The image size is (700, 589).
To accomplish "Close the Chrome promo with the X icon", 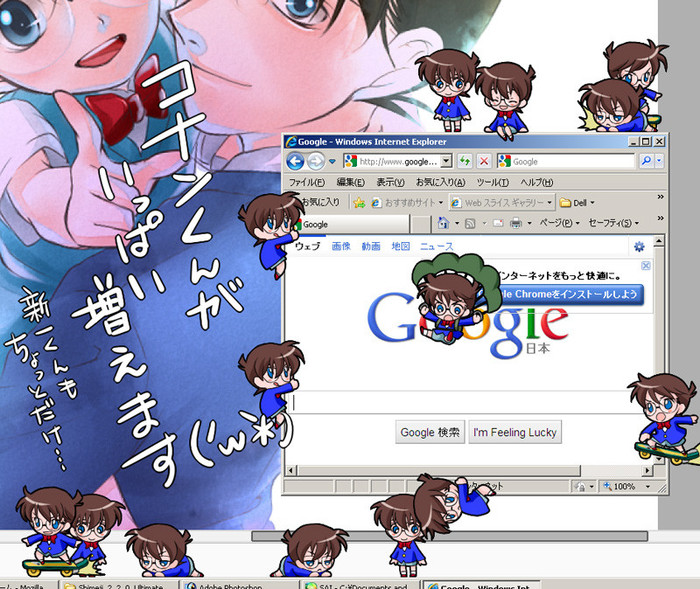I will pyautogui.click(x=646, y=266).
